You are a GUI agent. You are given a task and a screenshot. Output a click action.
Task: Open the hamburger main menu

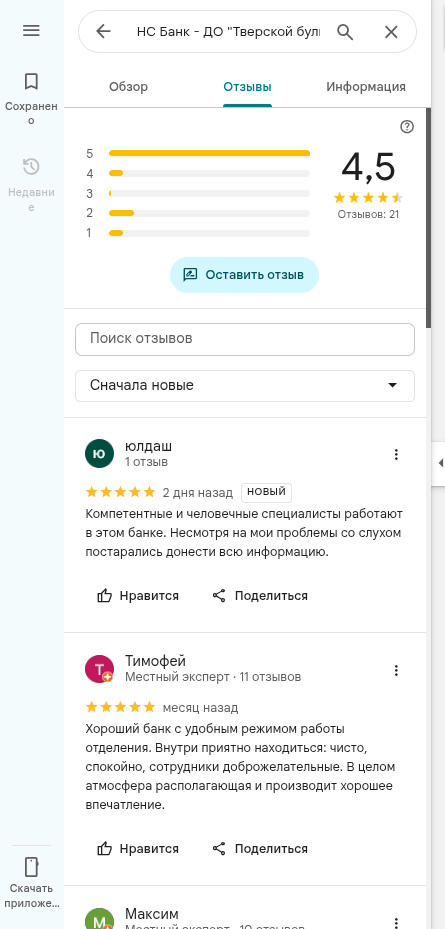[x=31, y=31]
